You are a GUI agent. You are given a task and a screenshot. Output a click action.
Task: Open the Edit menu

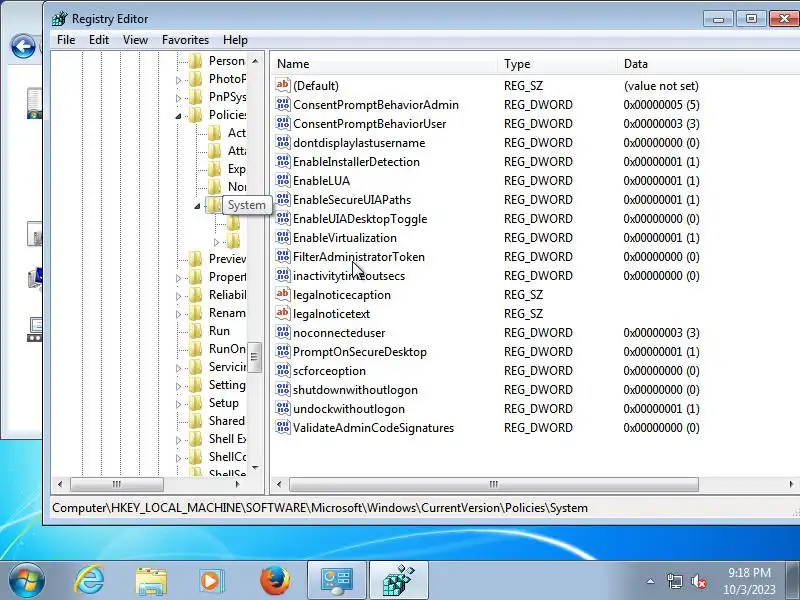pos(98,40)
